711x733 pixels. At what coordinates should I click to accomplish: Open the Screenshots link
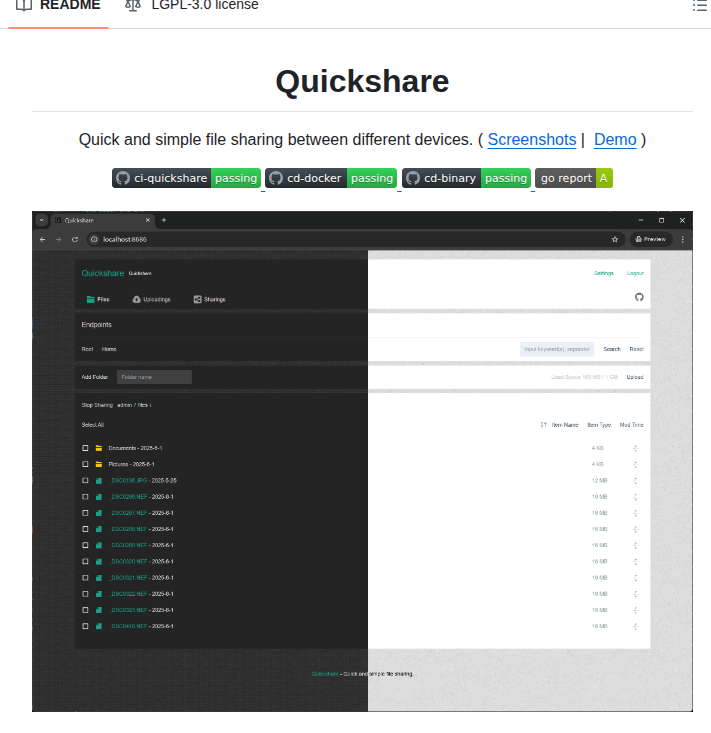click(531, 139)
